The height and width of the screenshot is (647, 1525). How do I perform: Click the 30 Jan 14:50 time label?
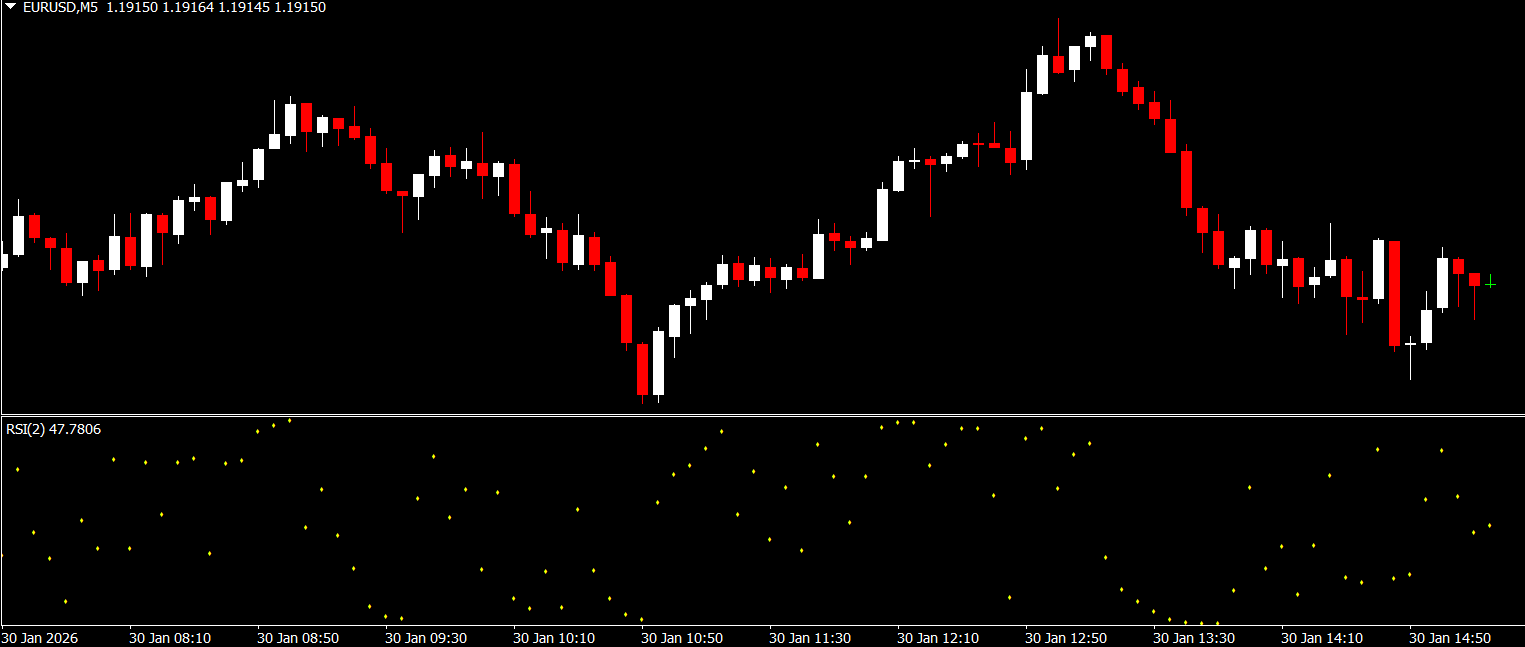tap(1450, 637)
